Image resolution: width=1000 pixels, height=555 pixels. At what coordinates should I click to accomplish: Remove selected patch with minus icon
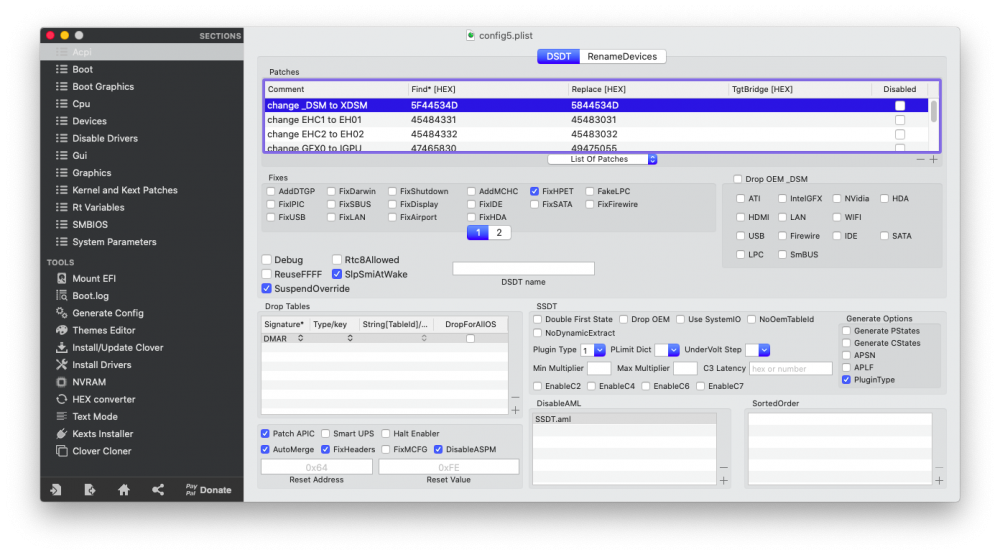click(920, 159)
